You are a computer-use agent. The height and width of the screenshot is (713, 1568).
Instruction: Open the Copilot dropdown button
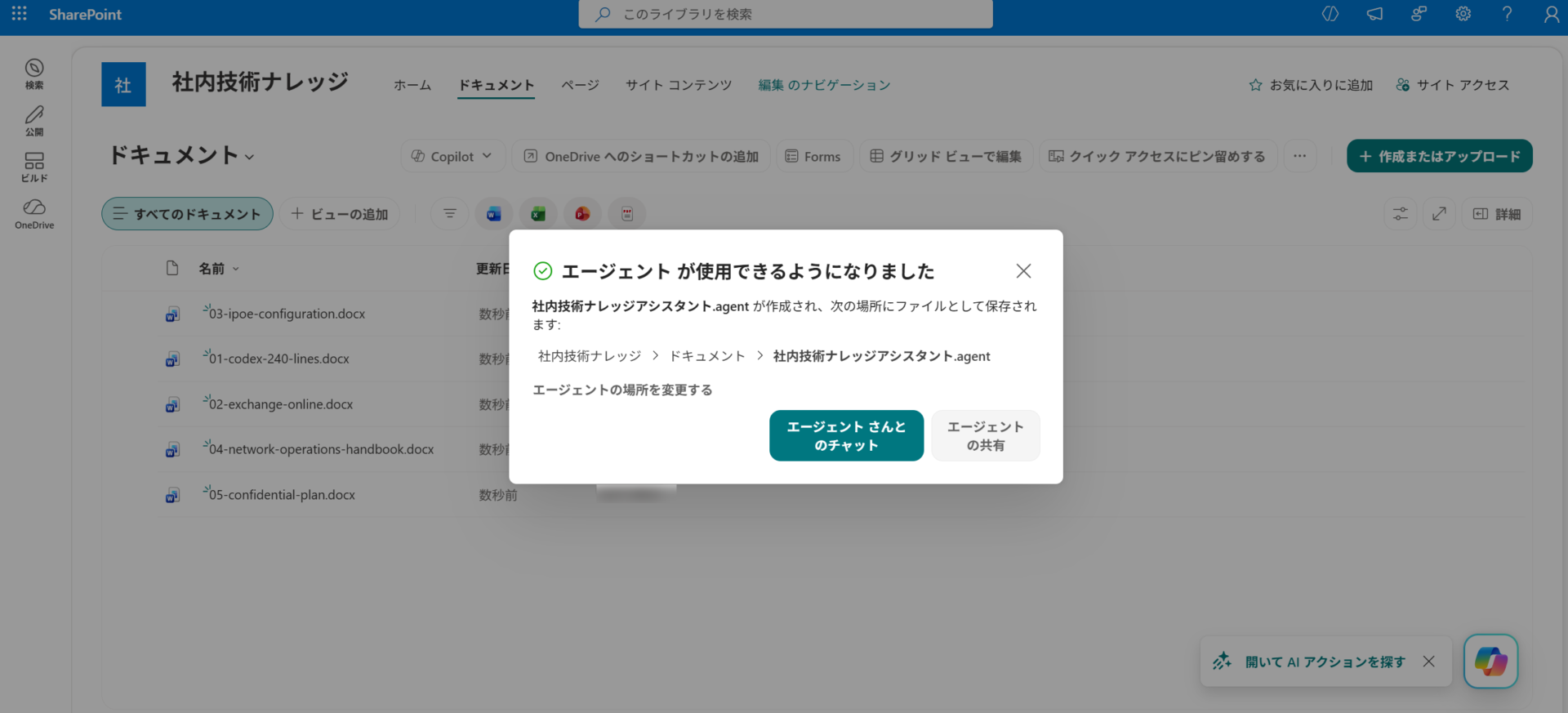(x=452, y=156)
